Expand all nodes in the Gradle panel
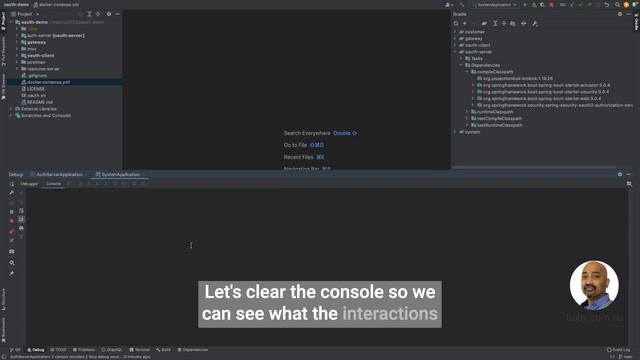Image resolution: width=640 pixels, height=360 pixels. (x=495, y=24)
